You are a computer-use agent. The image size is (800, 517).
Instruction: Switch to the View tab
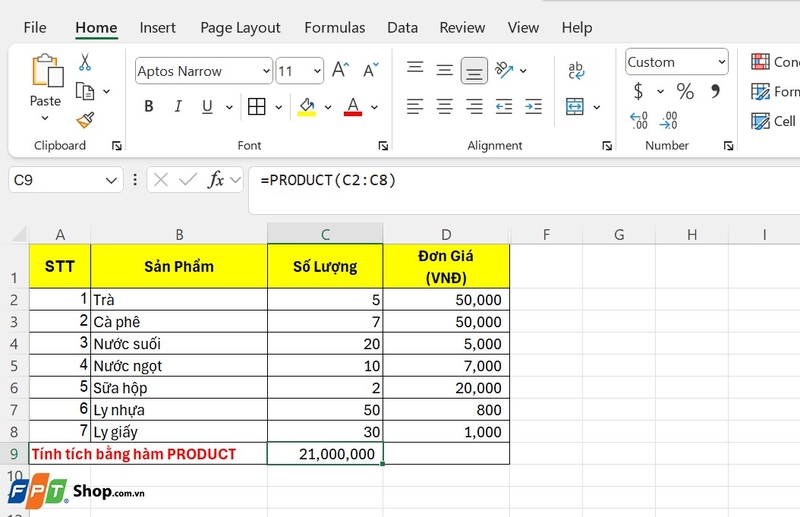point(523,28)
